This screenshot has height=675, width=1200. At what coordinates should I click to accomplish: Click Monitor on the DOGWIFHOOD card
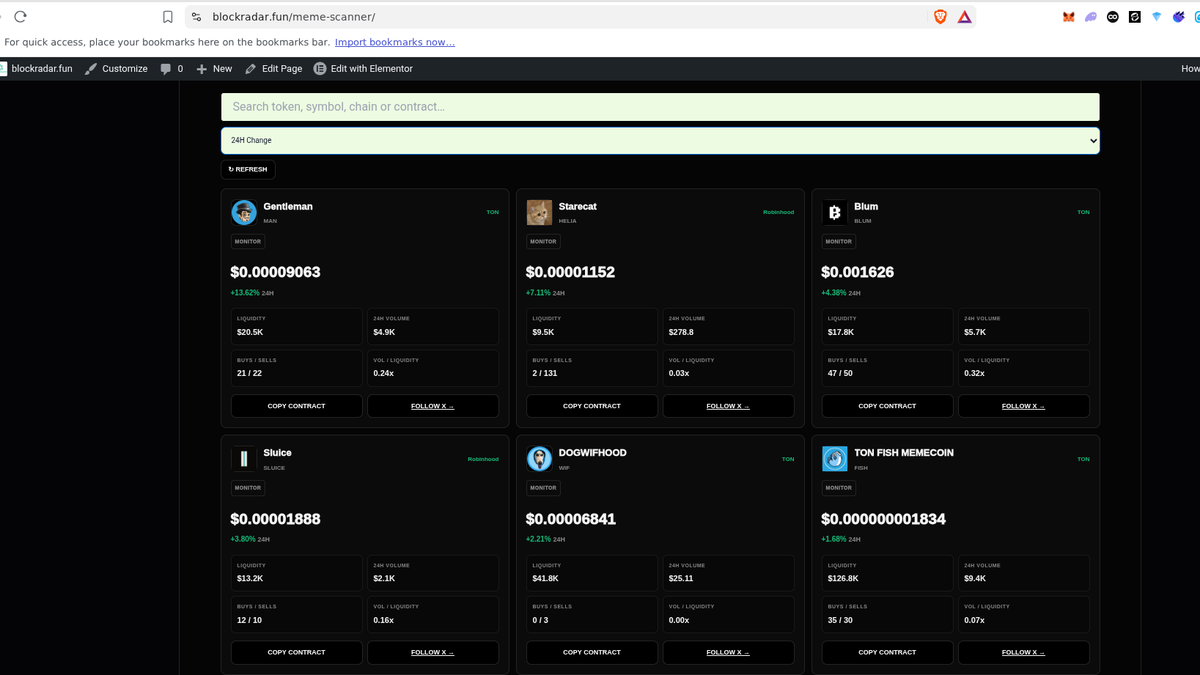pos(543,488)
